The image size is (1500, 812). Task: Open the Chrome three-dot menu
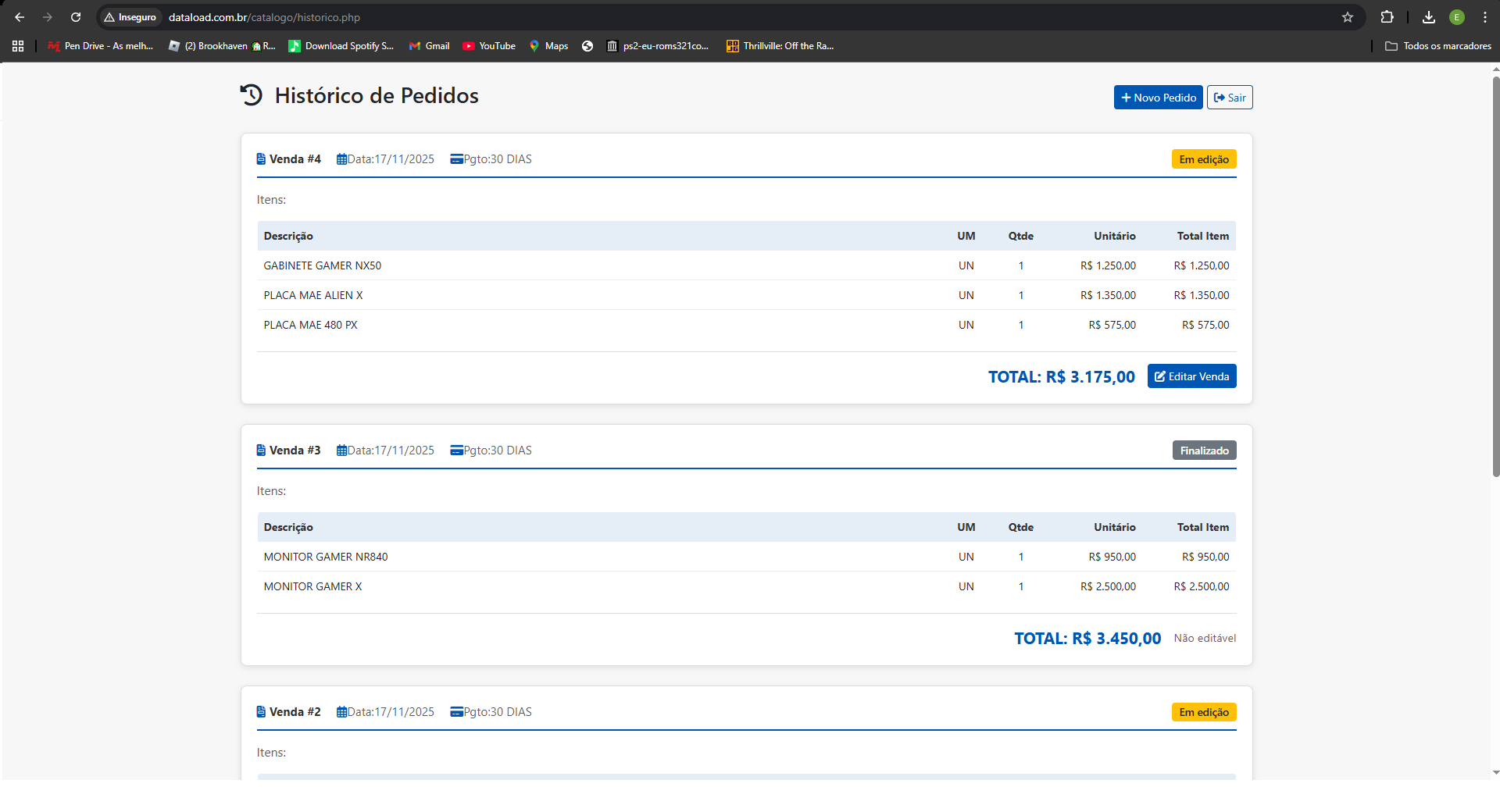(1485, 17)
